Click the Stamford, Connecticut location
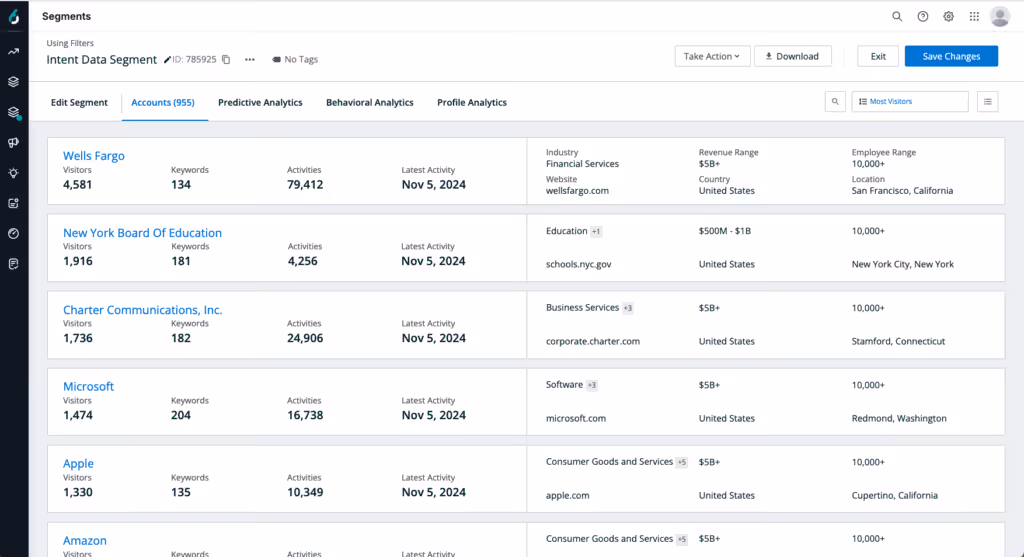Image resolution: width=1024 pixels, height=557 pixels. 899,342
